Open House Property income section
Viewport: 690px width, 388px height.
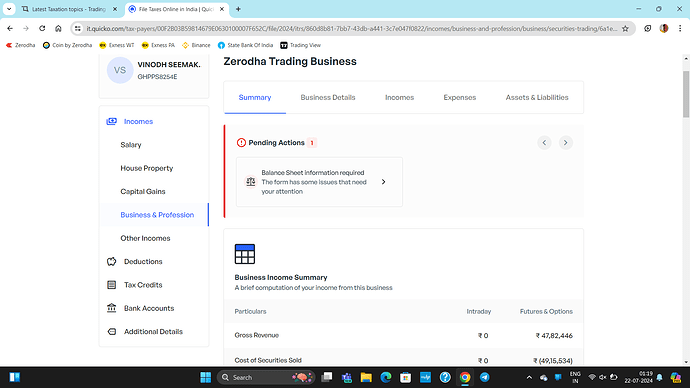click(147, 168)
